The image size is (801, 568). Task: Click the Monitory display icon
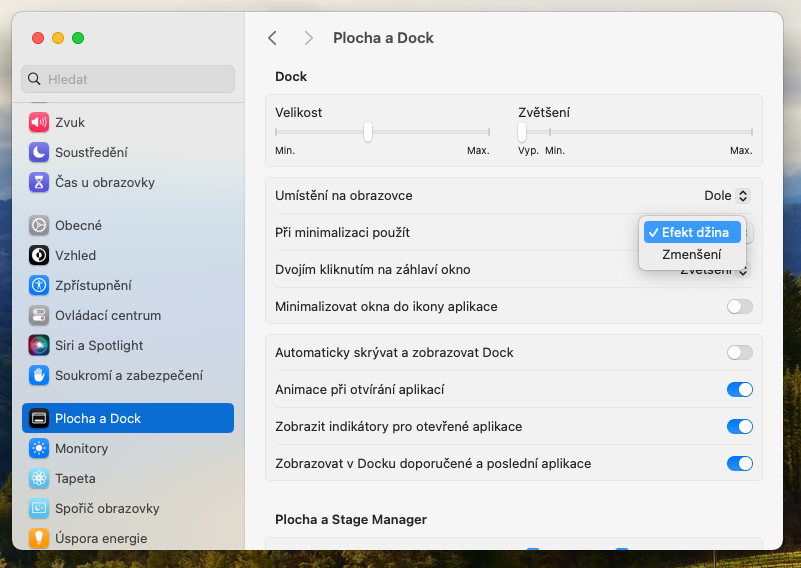pyautogui.click(x=39, y=448)
